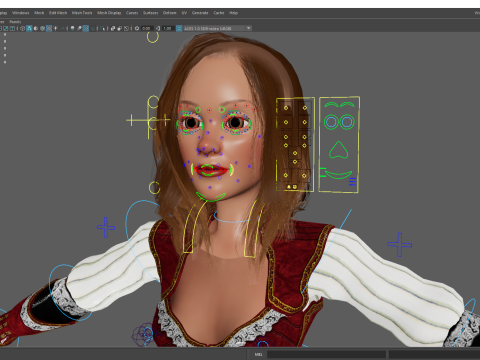Click the Gamma value field 1.00
This screenshot has height=360, width=480.
coord(167,28)
